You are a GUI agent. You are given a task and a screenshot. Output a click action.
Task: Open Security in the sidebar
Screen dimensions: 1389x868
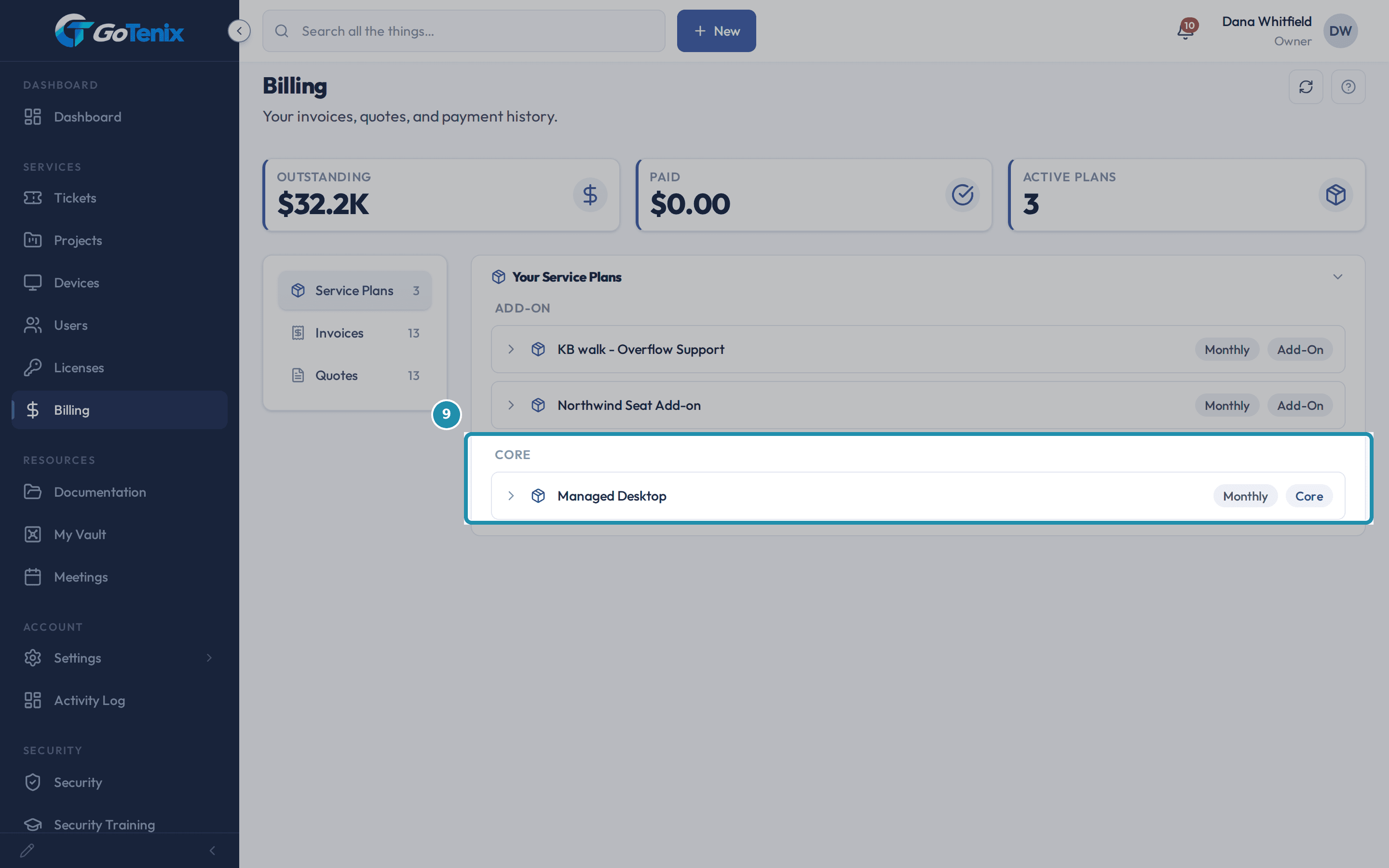(120, 783)
